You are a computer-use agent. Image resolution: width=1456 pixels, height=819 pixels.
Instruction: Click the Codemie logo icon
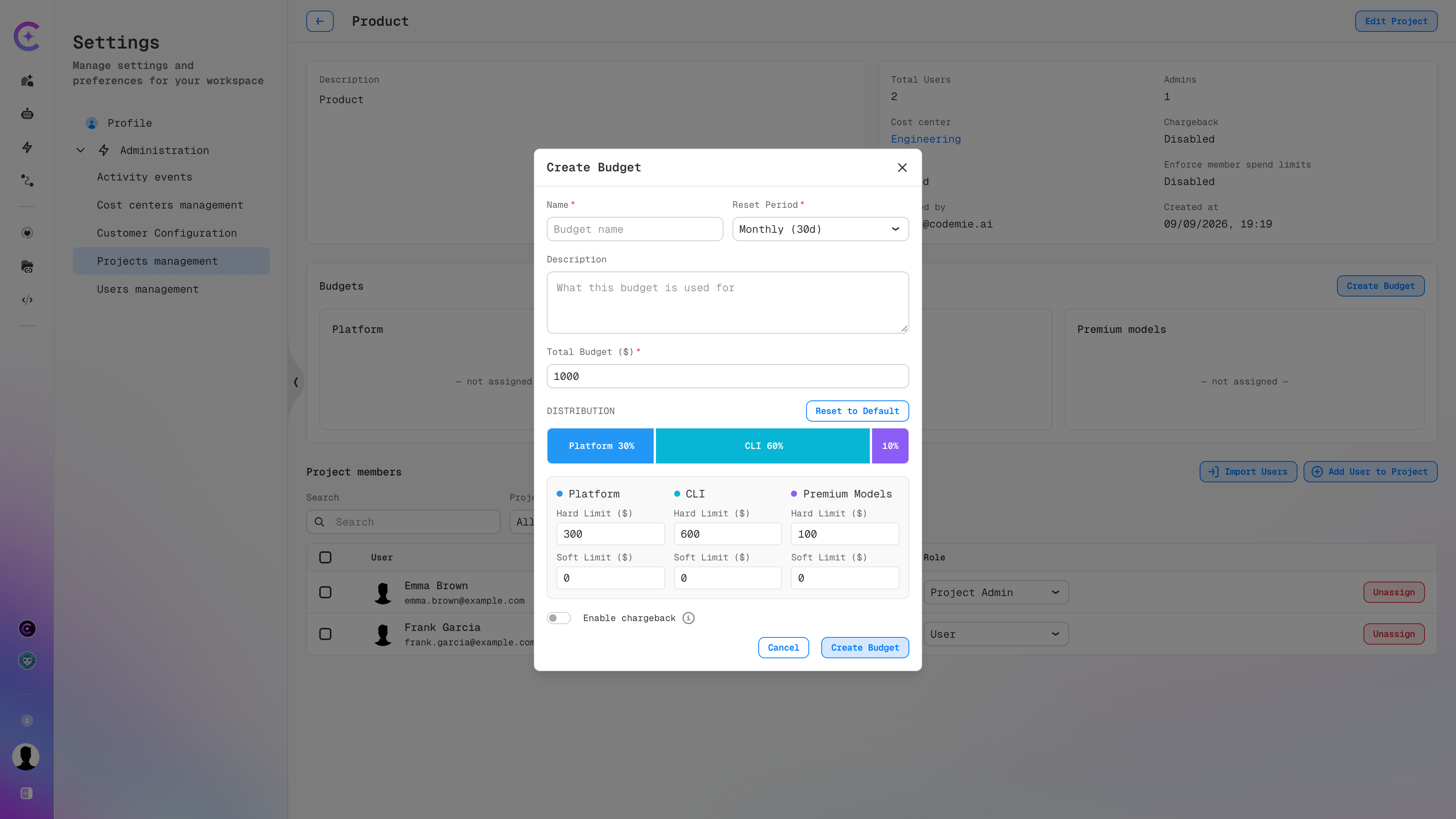point(27,36)
